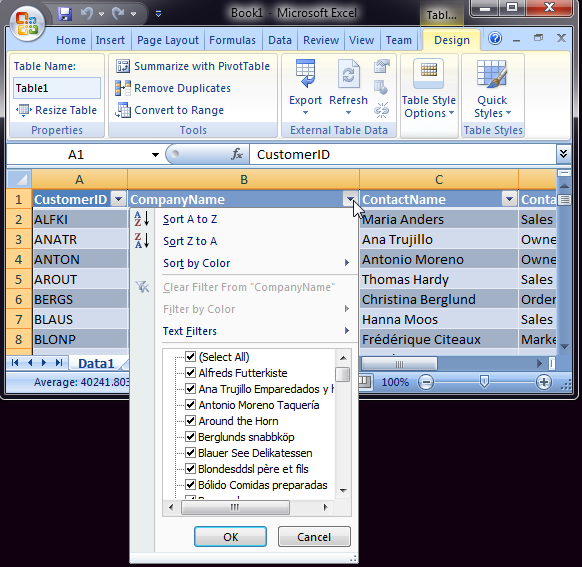Uncheck Alfreds Futterkiste
582x567 pixels.
pos(190,373)
